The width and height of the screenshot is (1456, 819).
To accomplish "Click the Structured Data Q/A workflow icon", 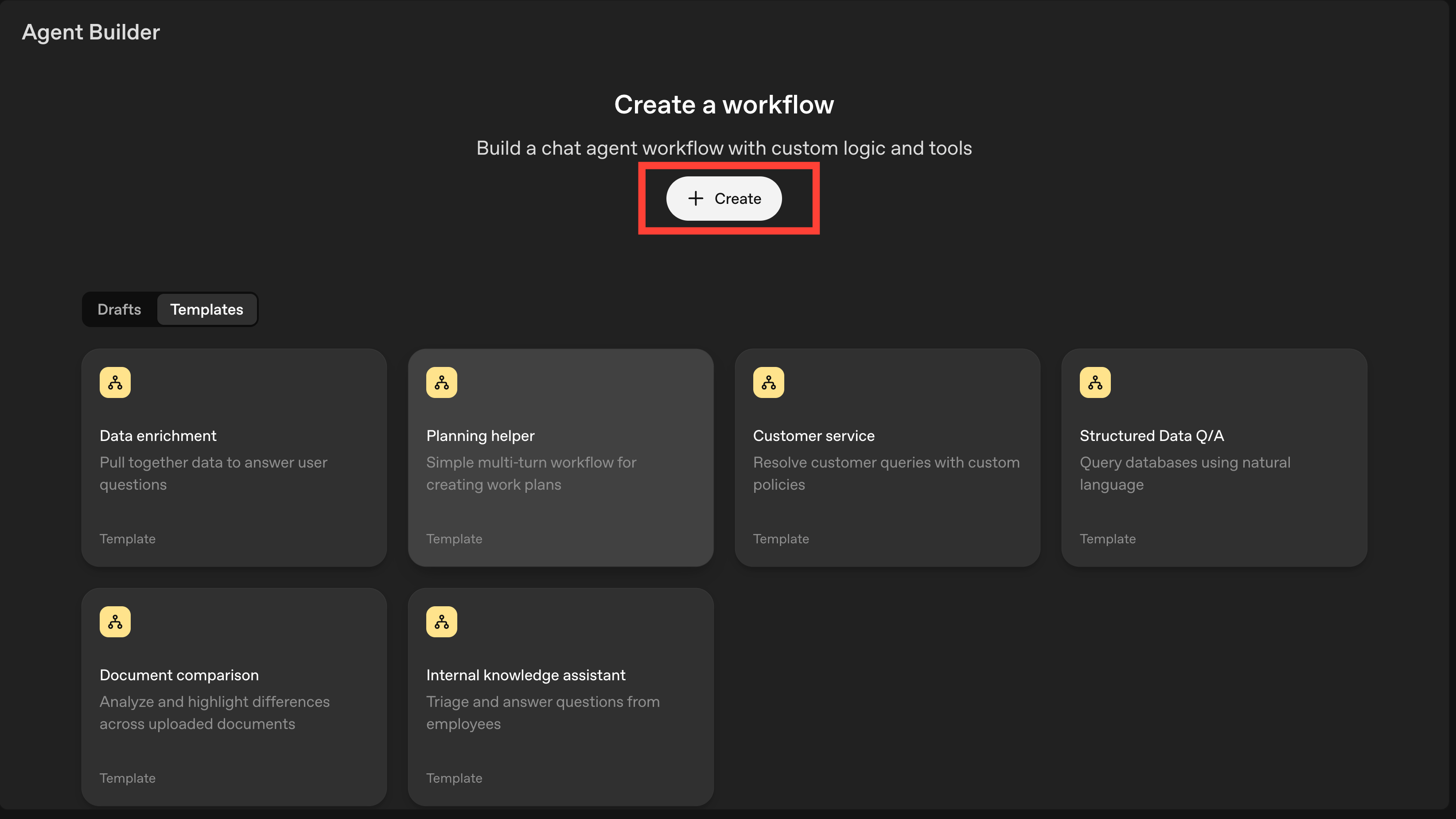I will click(x=1095, y=382).
